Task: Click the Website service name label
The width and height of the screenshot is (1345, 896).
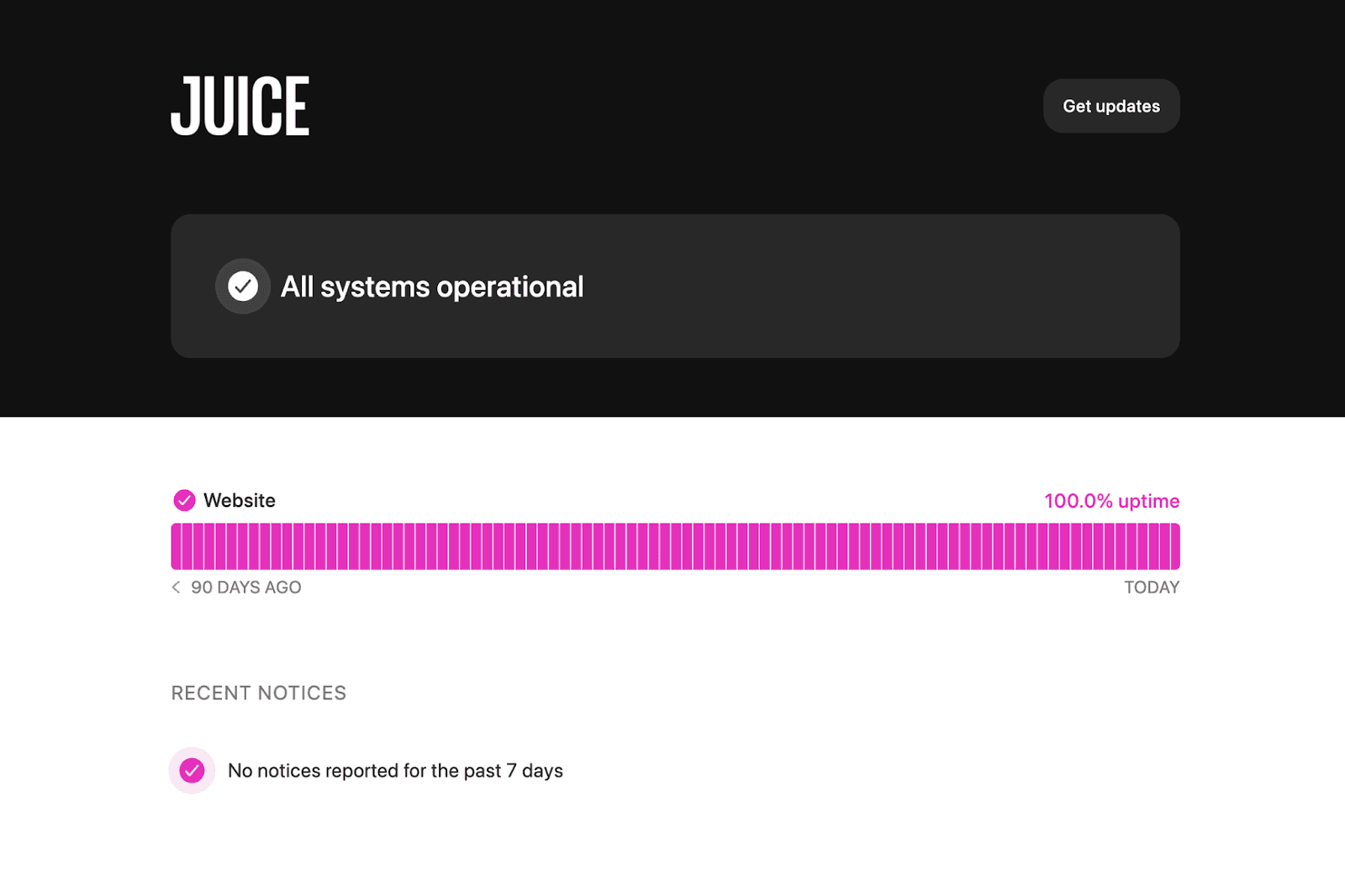Action: 239,500
